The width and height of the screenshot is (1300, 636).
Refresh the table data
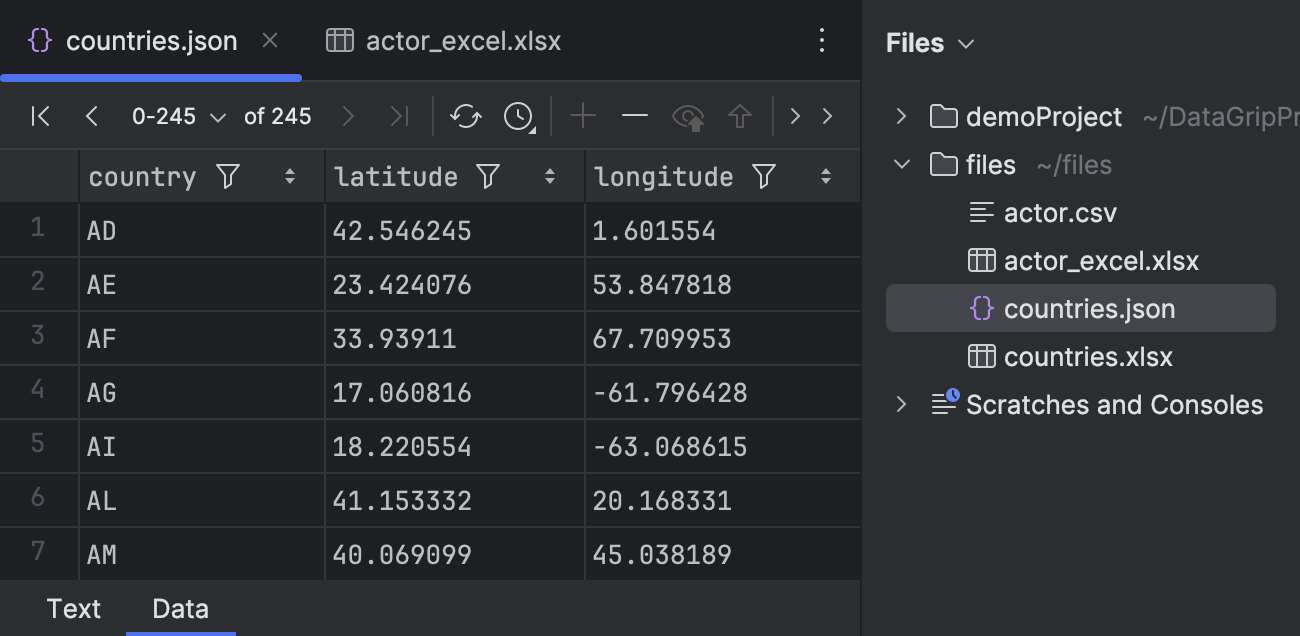tap(465, 116)
